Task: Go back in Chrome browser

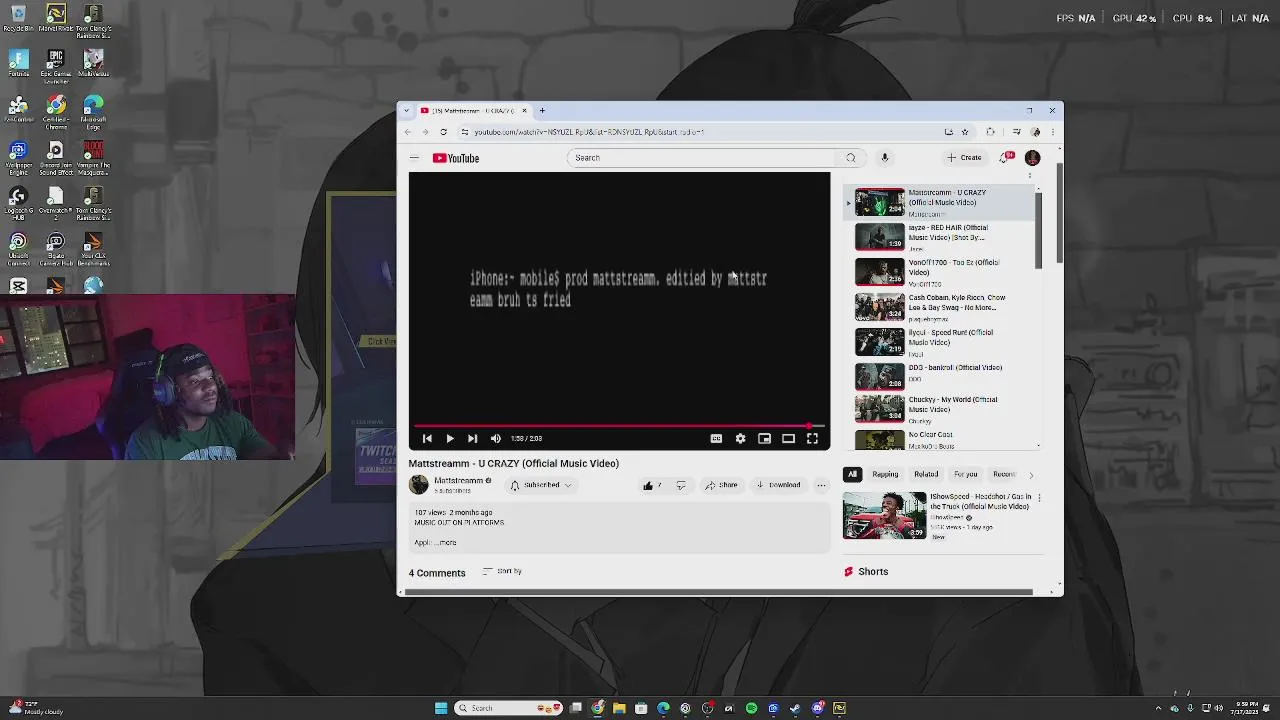Action: point(407,132)
